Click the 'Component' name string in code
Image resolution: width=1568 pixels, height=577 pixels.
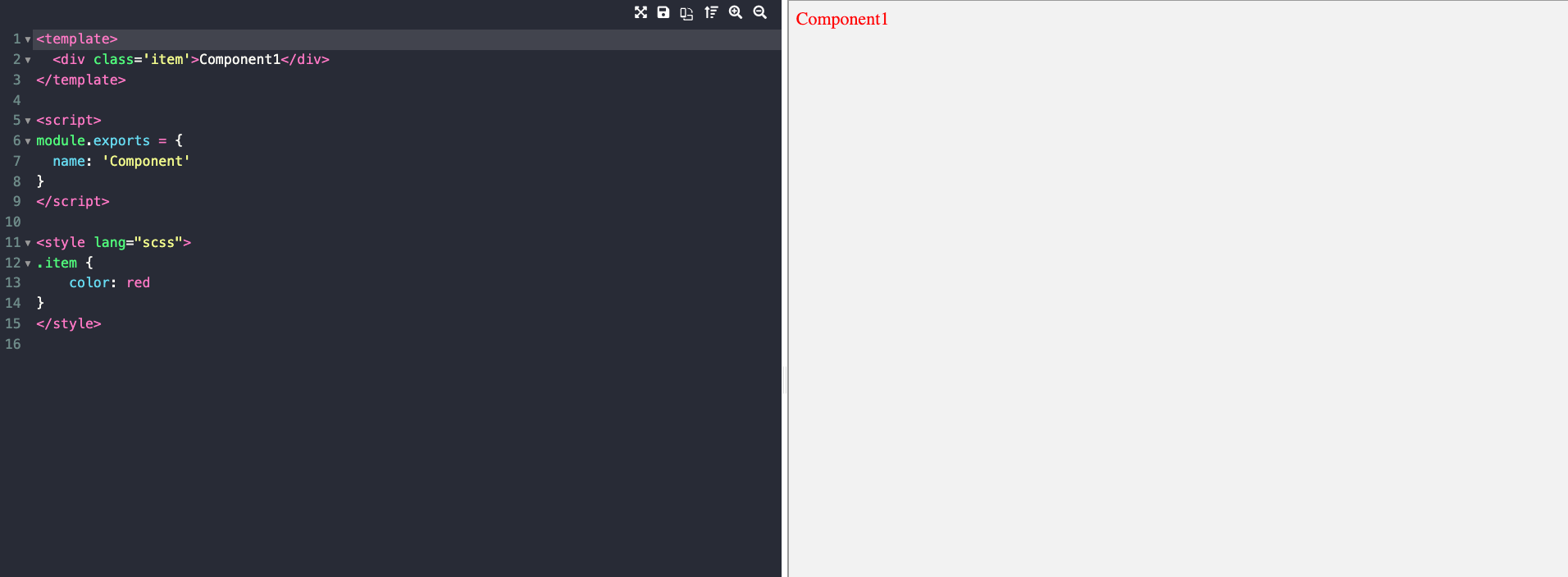[146, 161]
